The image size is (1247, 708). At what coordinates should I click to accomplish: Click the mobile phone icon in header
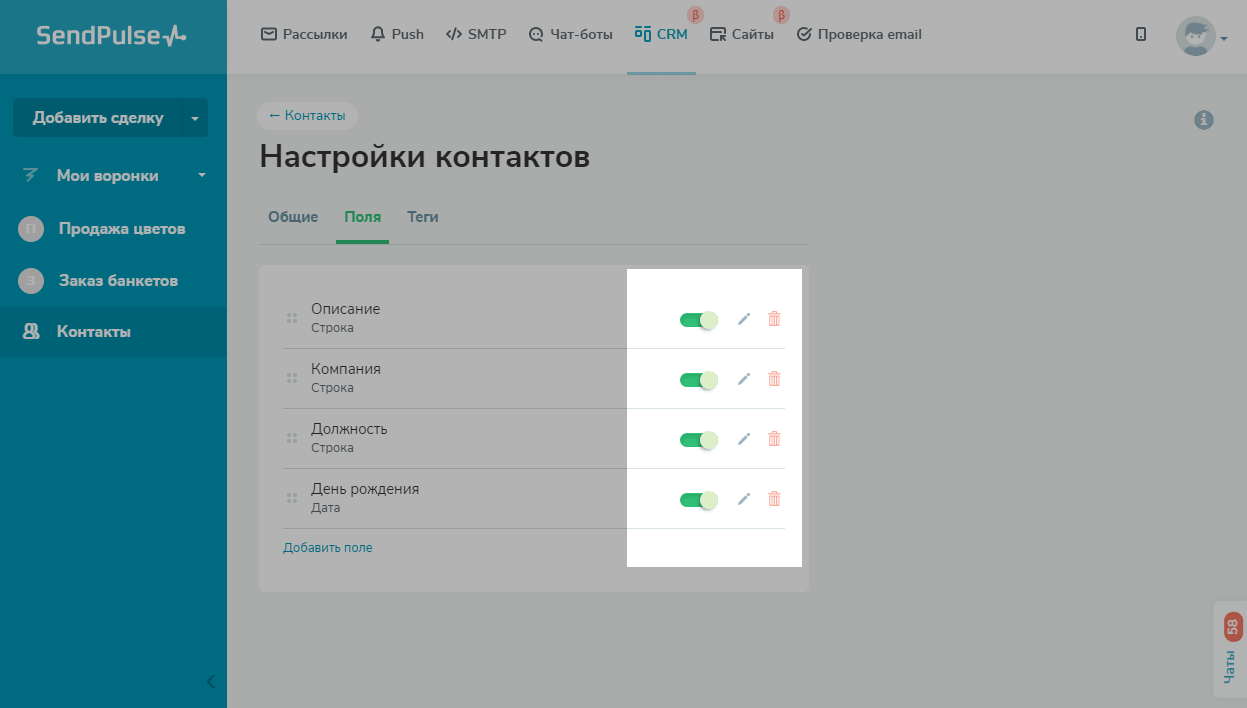(x=1141, y=34)
